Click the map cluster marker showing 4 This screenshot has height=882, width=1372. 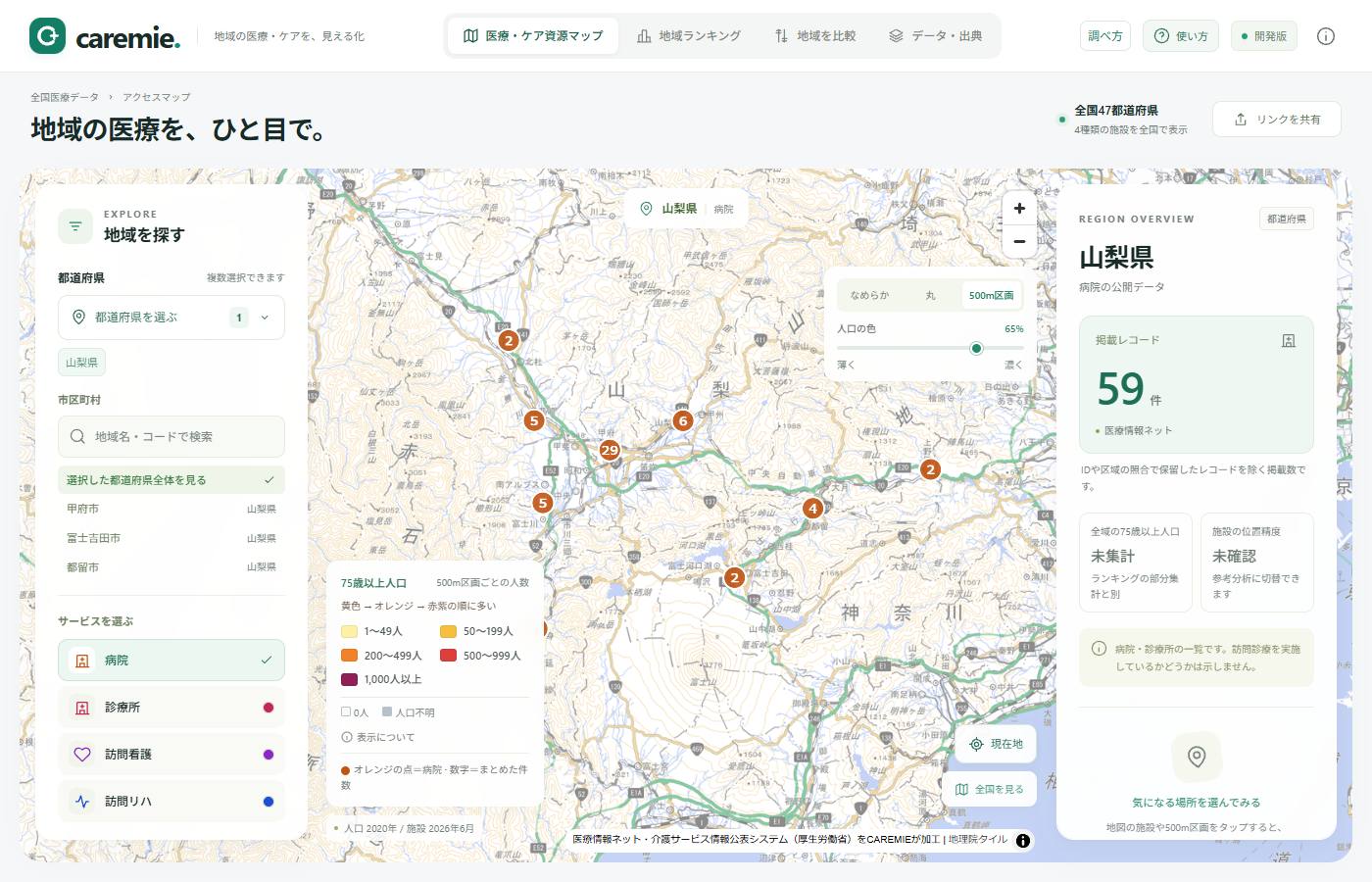812,509
